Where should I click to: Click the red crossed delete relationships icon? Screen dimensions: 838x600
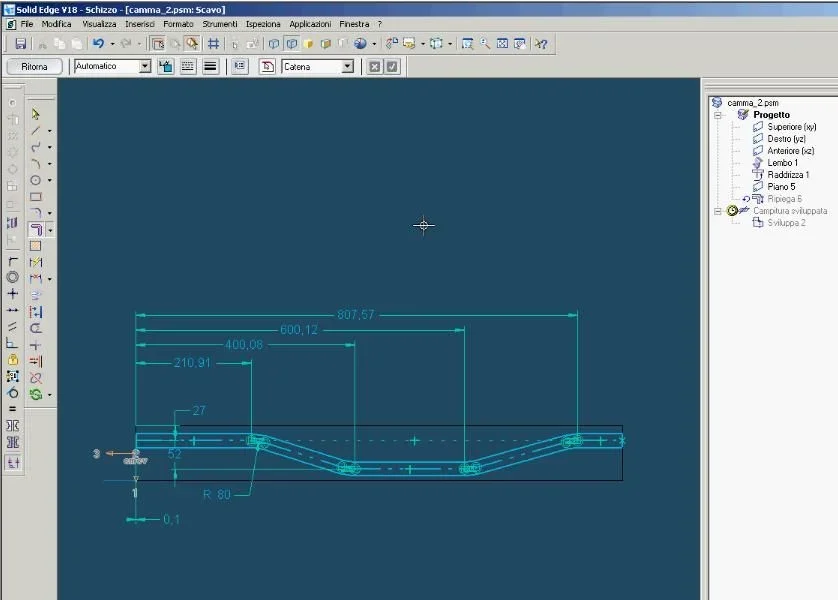click(x=35, y=378)
